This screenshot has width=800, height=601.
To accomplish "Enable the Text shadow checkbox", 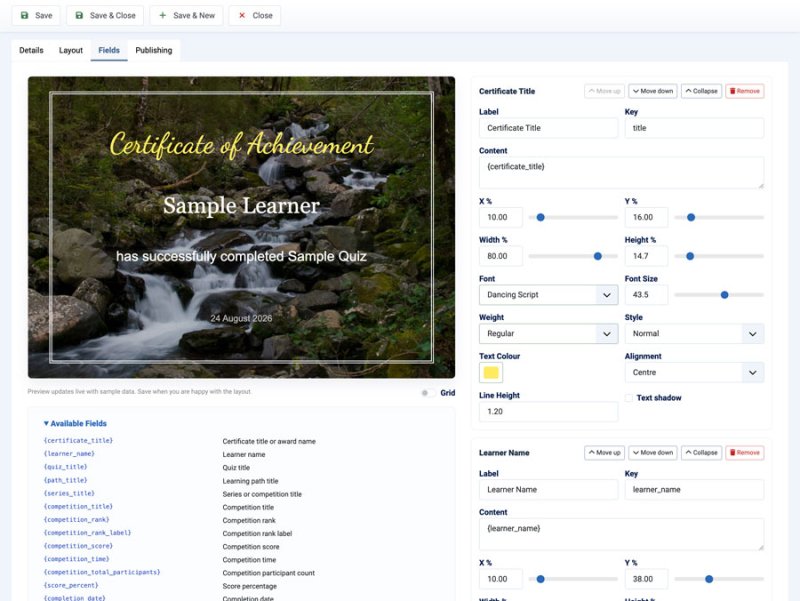I will click(x=629, y=397).
